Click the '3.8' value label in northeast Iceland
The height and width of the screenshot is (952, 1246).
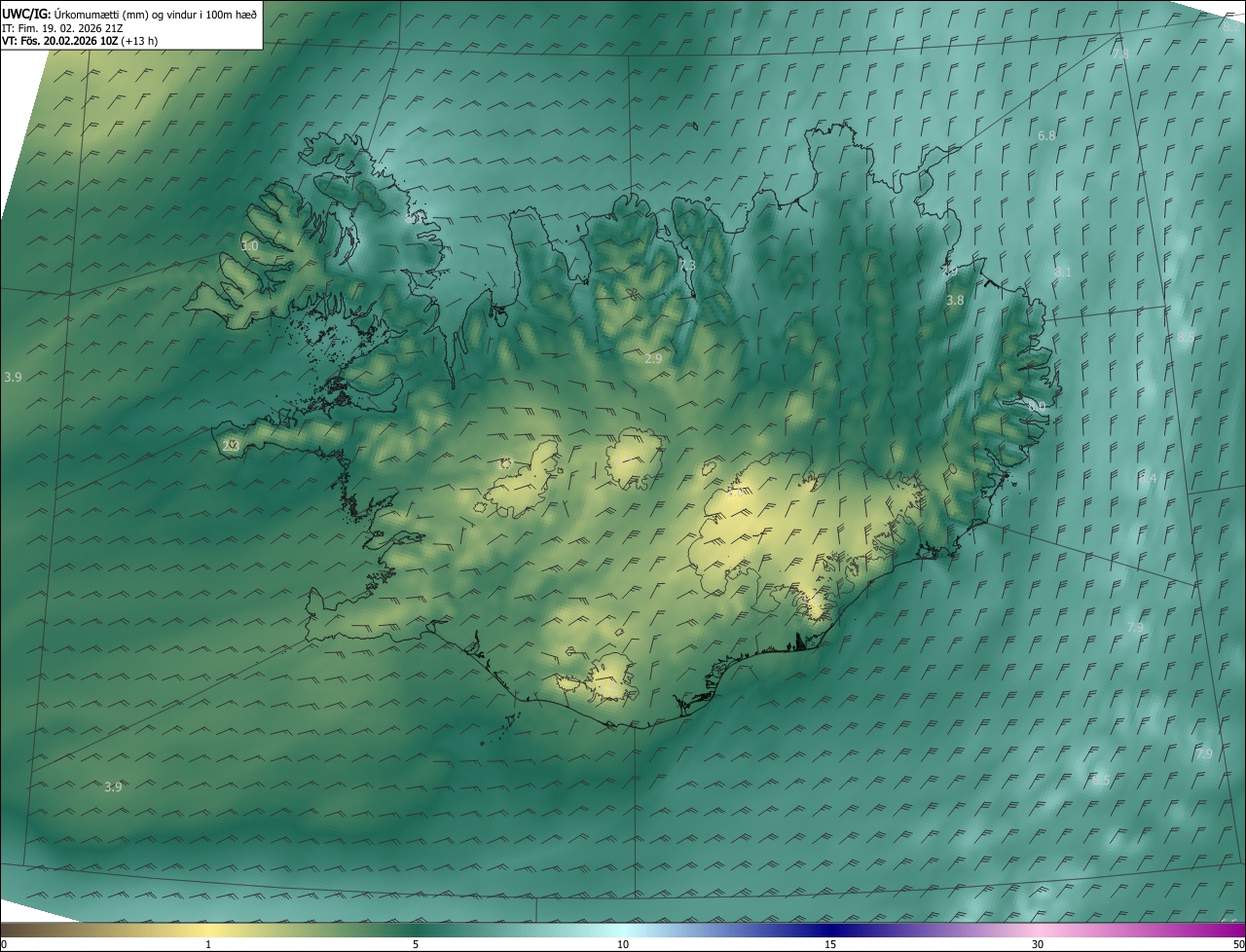[955, 301]
